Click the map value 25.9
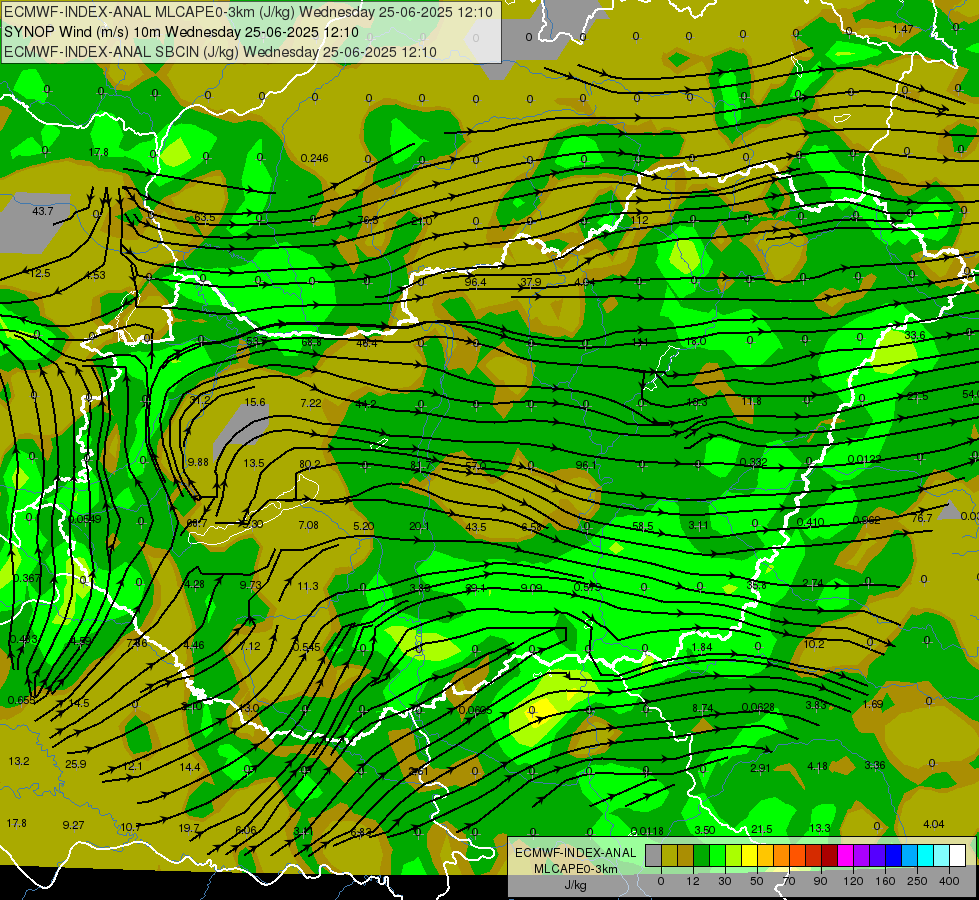This screenshot has height=900, width=979. tap(76, 764)
